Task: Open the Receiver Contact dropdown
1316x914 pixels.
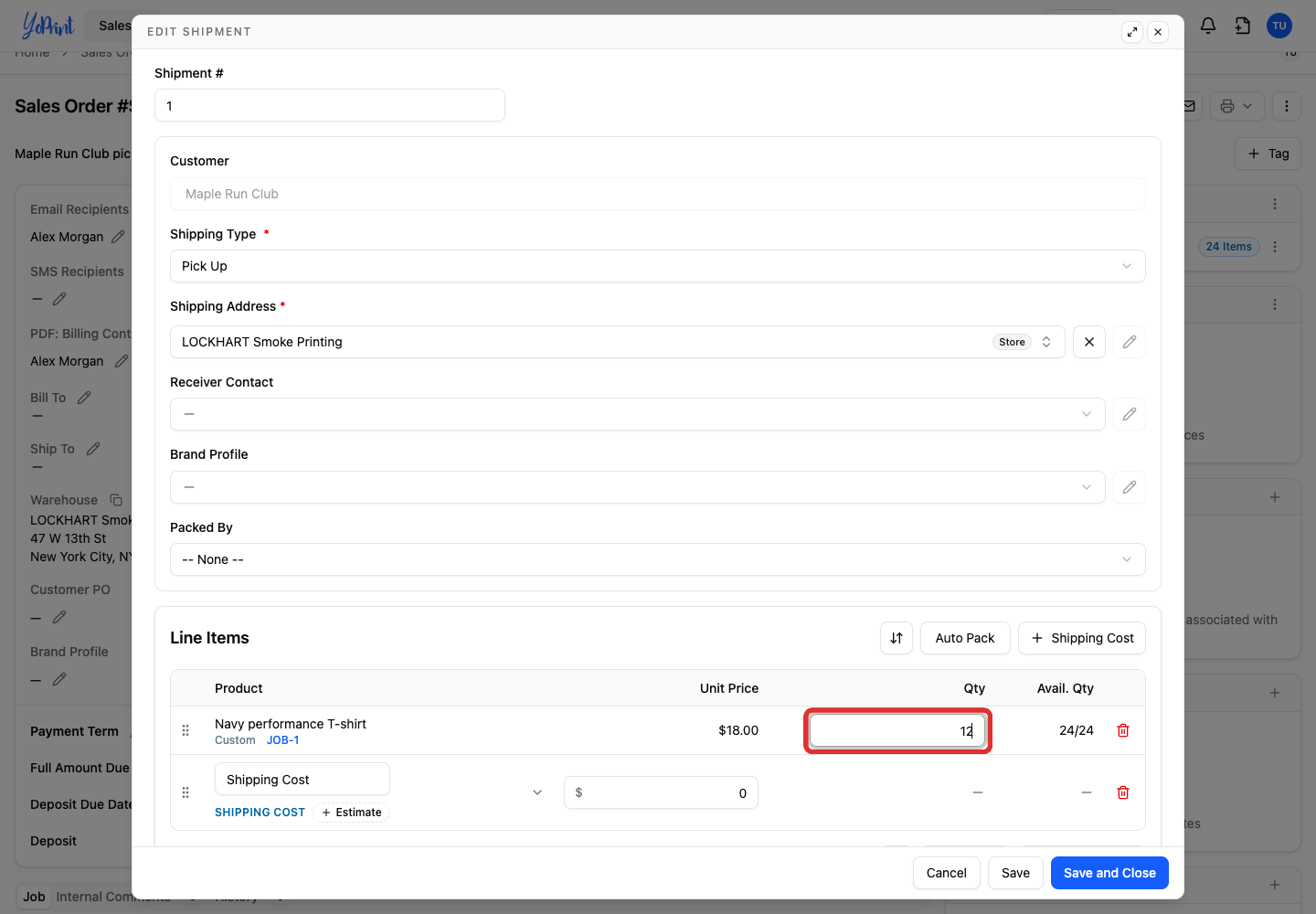Action: pyautogui.click(x=638, y=414)
